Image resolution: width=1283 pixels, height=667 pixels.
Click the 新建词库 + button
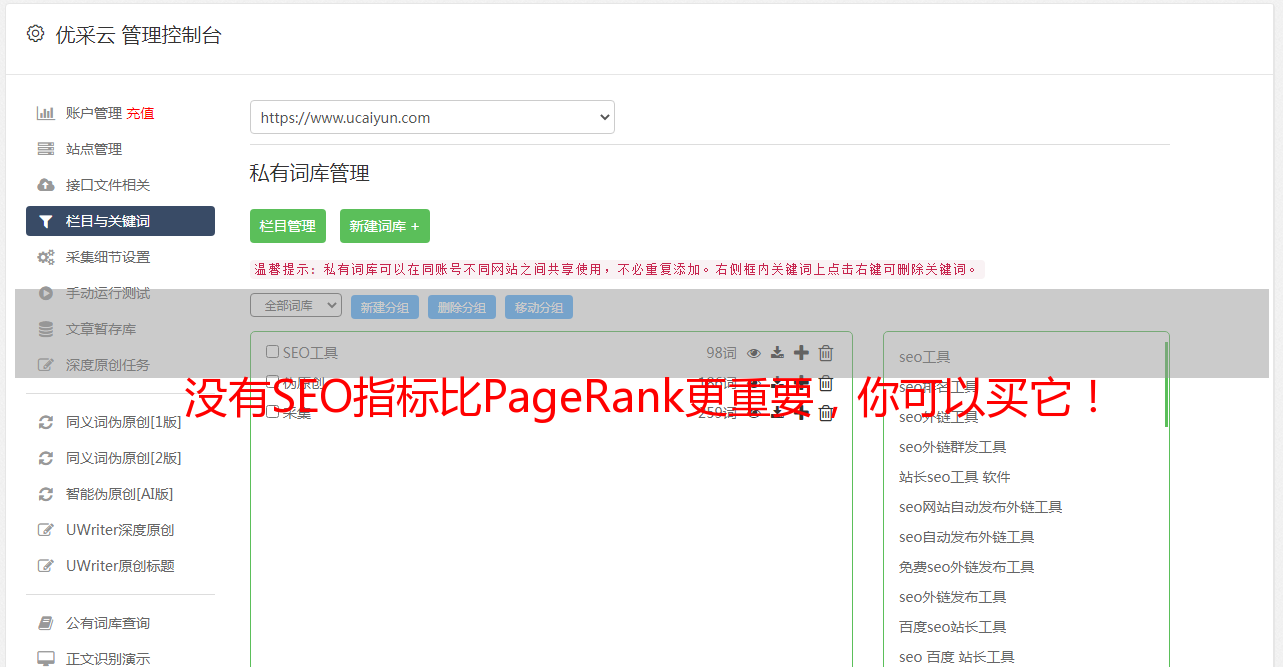tap(385, 226)
